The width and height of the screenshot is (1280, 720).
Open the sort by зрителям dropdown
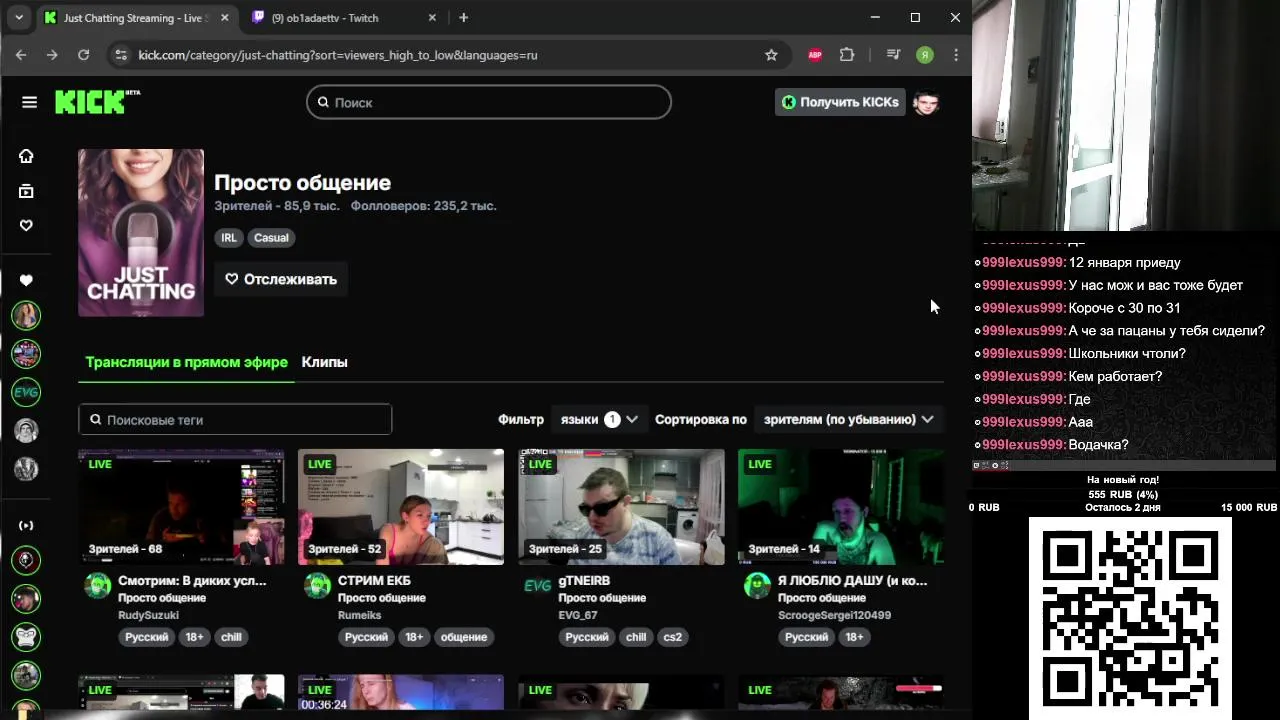tap(848, 419)
